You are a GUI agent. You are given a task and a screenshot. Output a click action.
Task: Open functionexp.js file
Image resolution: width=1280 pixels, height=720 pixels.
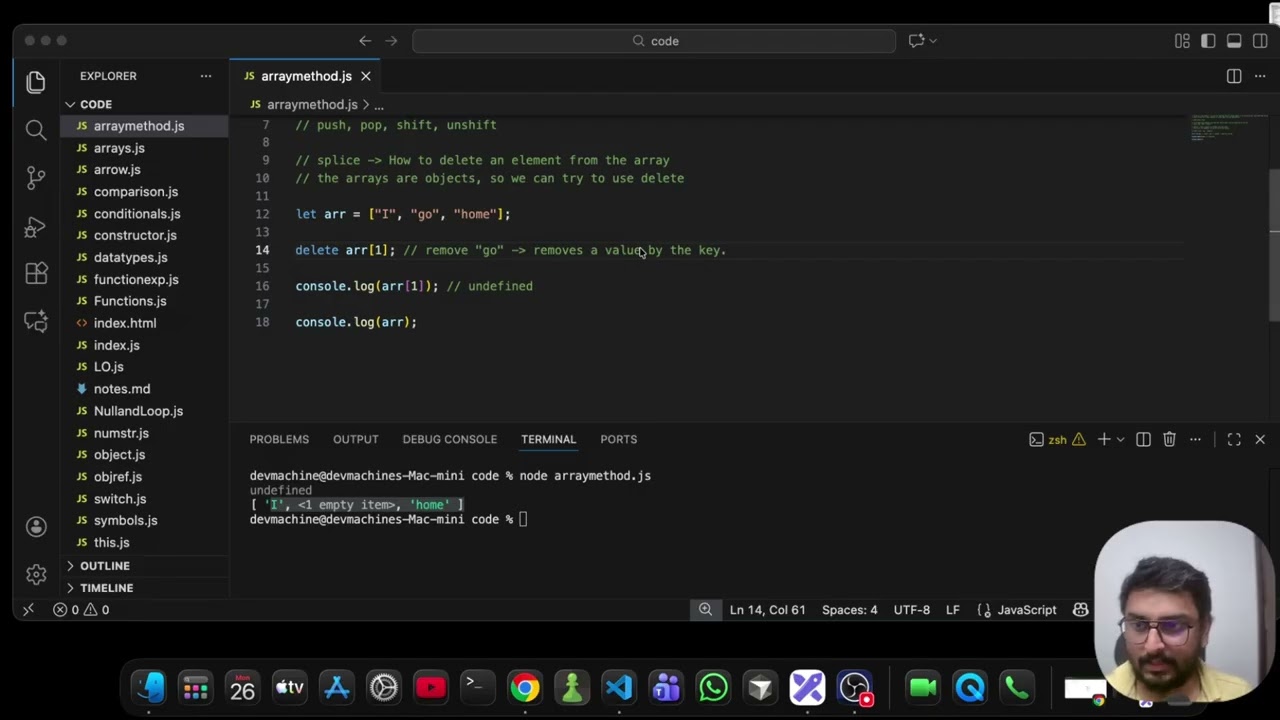tap(136, 280)
